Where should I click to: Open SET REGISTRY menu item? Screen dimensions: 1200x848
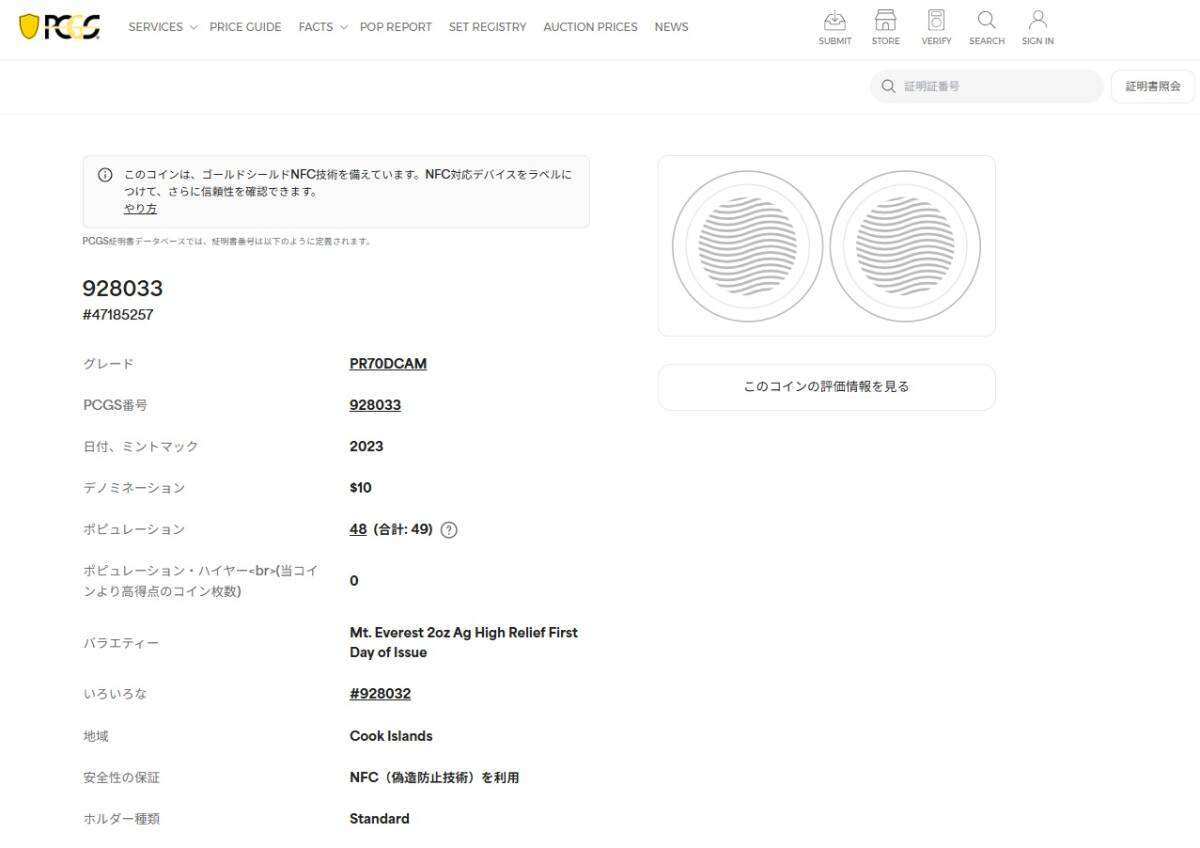point(487,27)
